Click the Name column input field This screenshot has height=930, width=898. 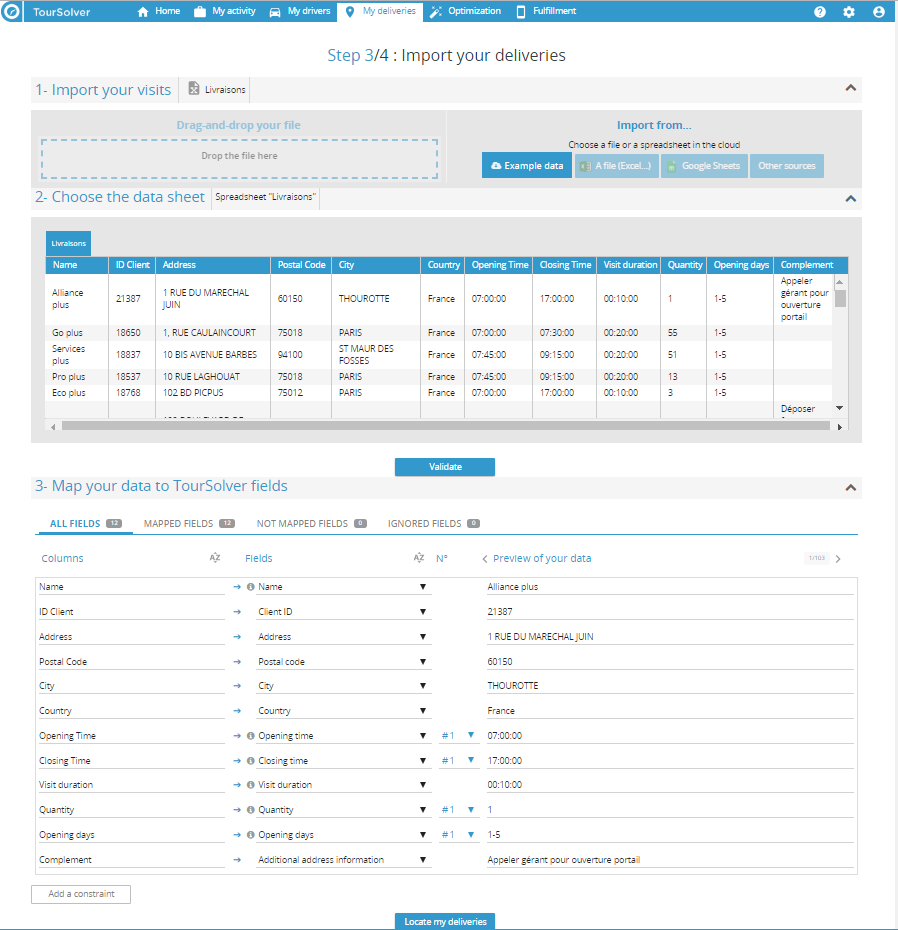pos(131,587)
